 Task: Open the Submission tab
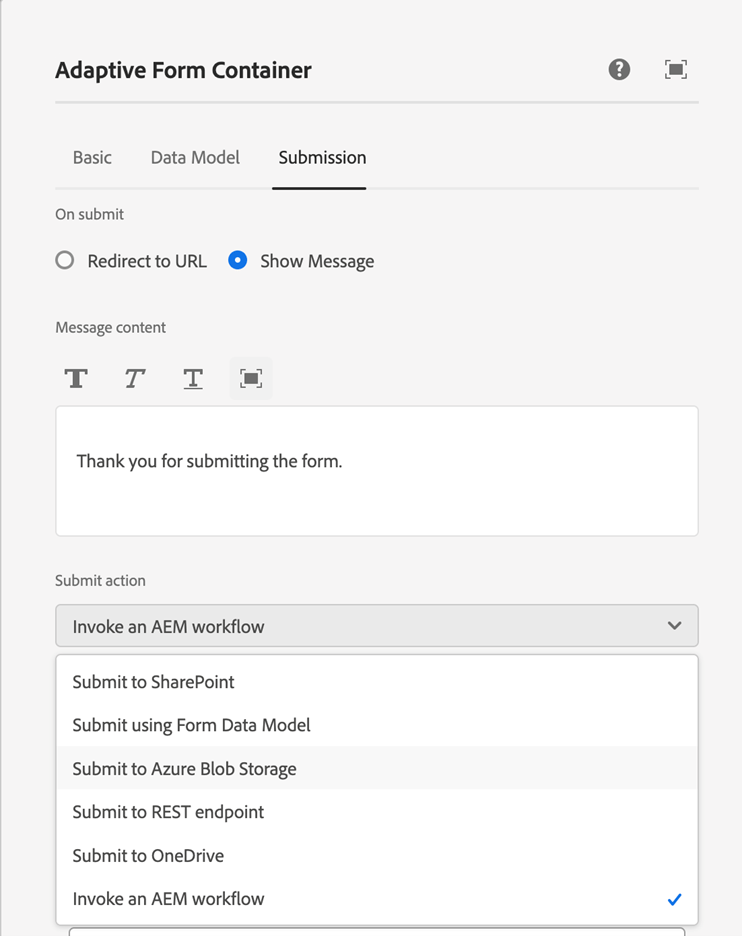[322, 157]
